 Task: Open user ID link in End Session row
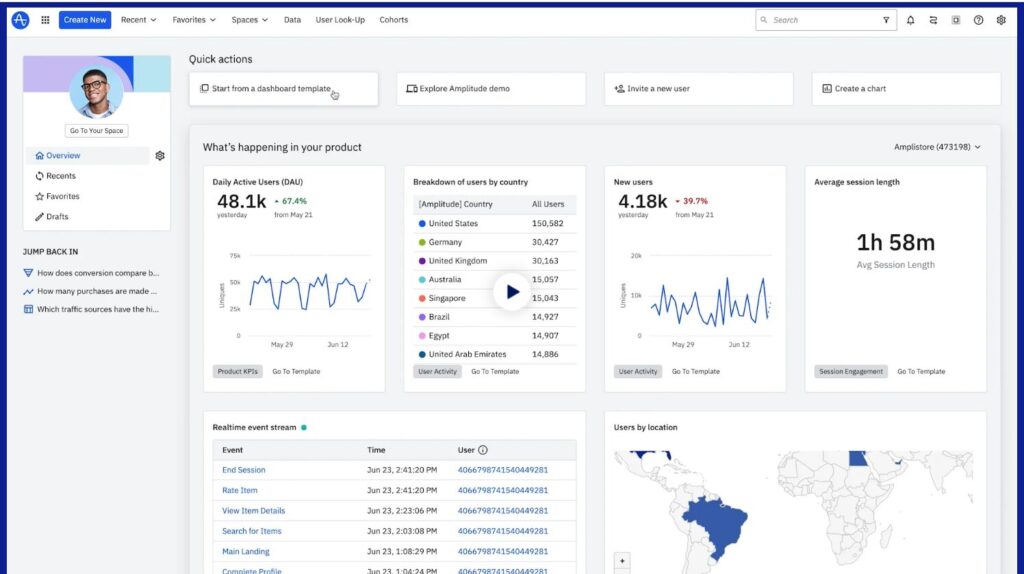(503, 470)
